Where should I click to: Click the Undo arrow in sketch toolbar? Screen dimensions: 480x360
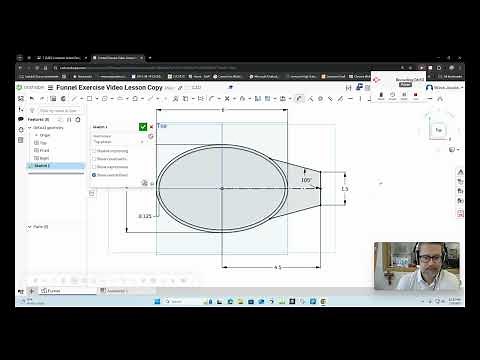32,99
